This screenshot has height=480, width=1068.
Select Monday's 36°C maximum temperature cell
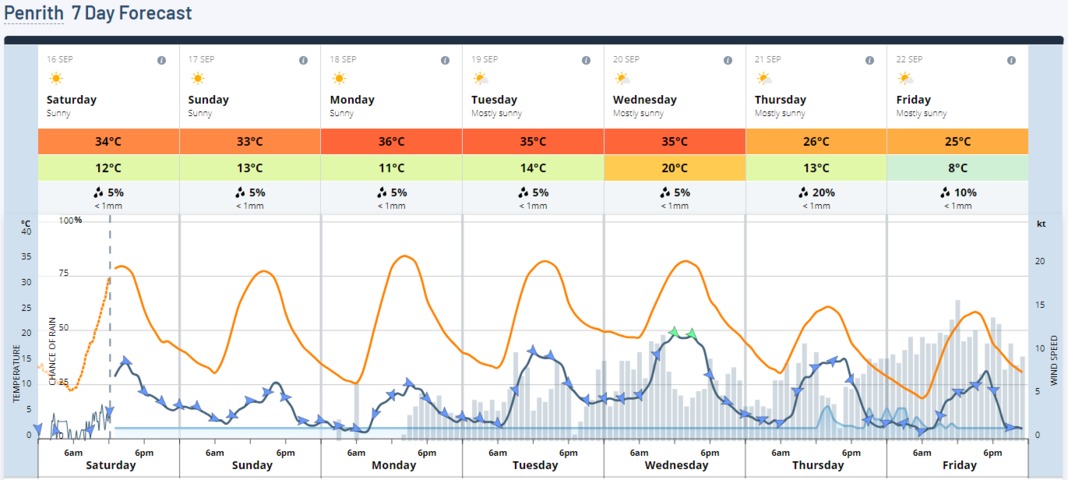tap(392, 142)
